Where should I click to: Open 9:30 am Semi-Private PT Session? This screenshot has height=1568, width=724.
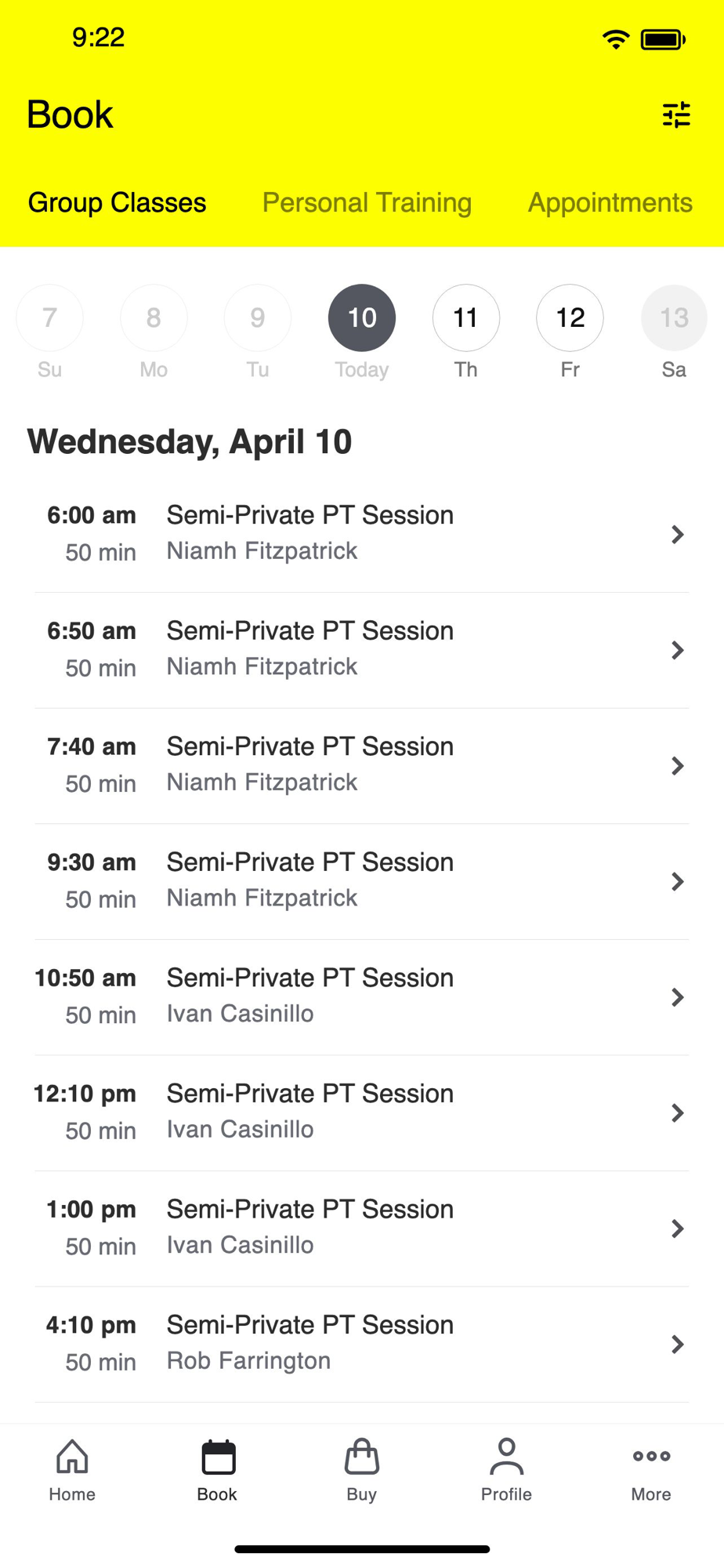pyautogui.click(x=310, y=880)
